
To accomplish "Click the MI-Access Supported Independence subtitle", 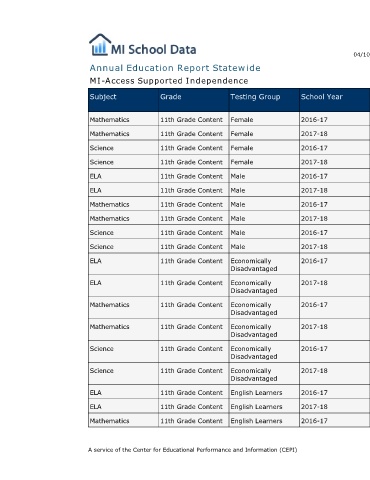I will coord(169,81).
